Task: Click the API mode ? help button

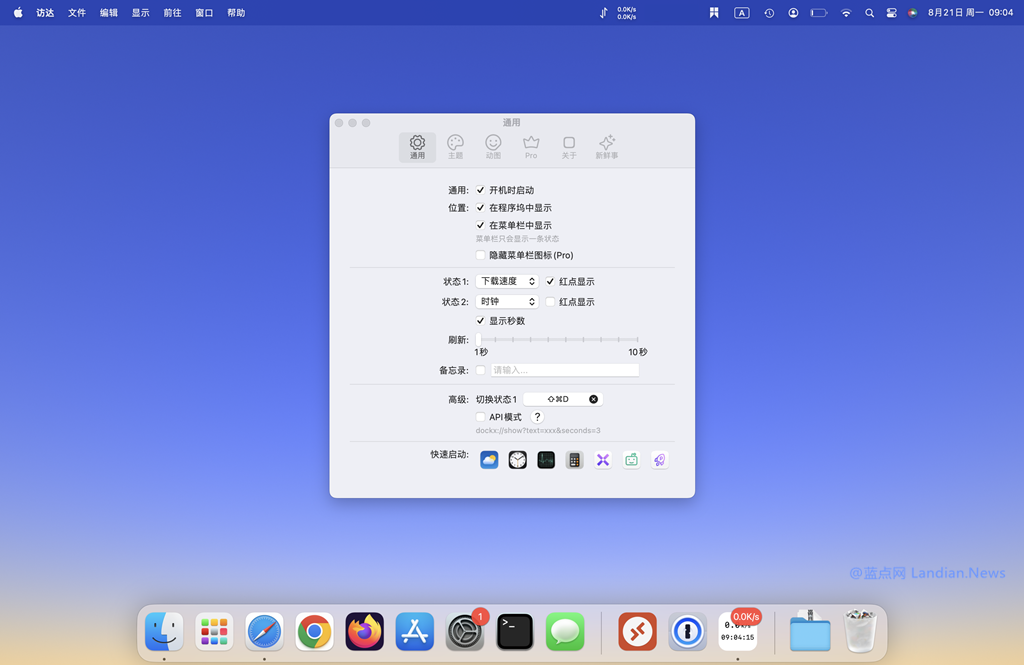Action: coord(537,417)
